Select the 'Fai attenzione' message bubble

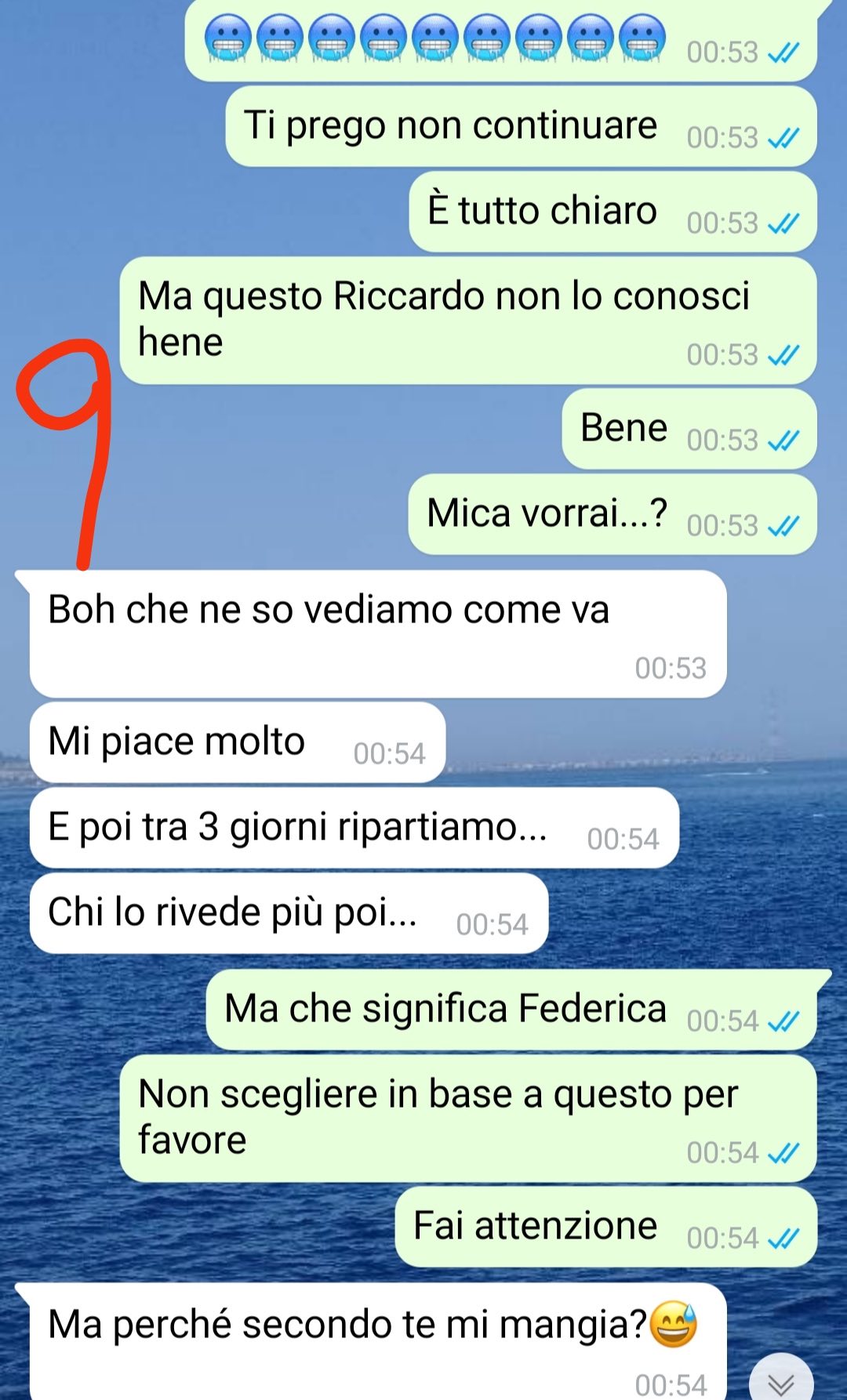[606, 1227]
